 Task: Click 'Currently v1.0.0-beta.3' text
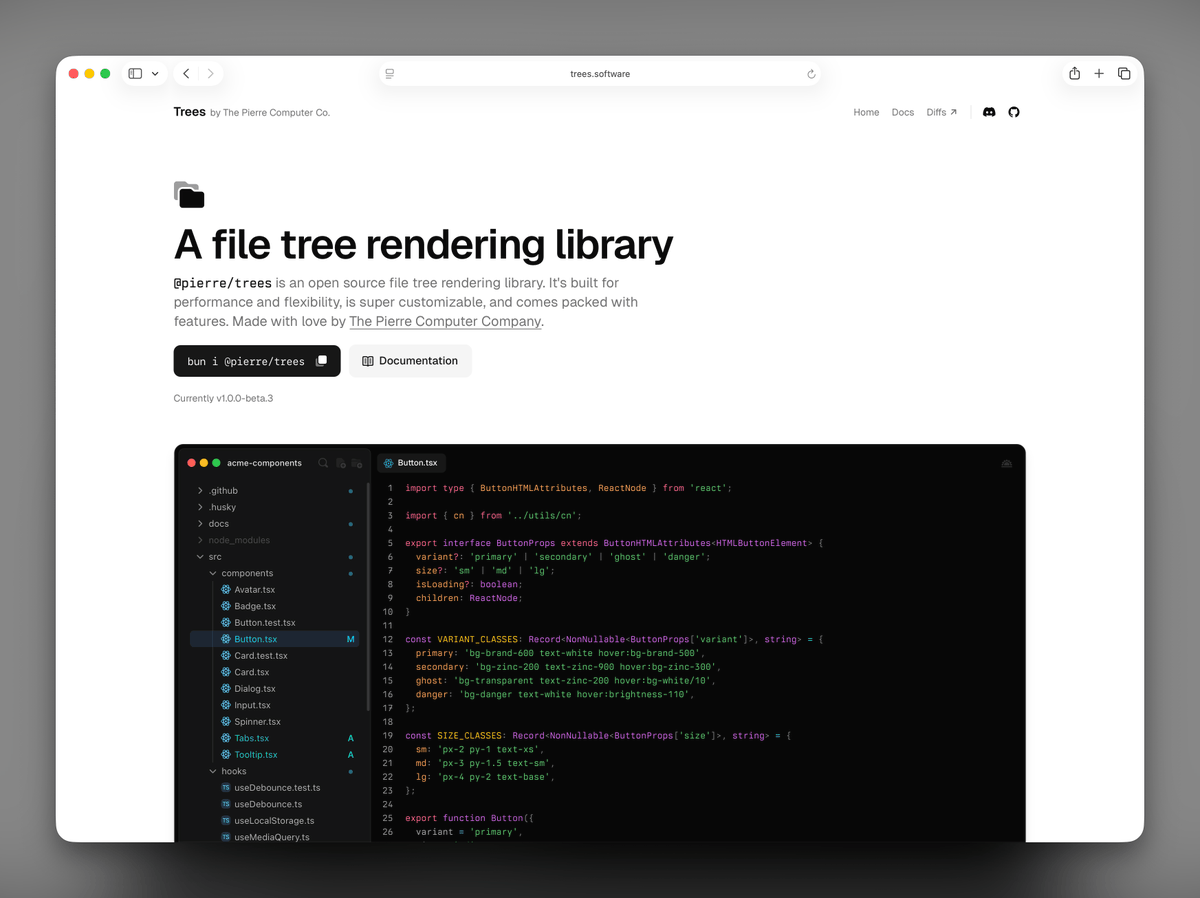click(223, 398)
